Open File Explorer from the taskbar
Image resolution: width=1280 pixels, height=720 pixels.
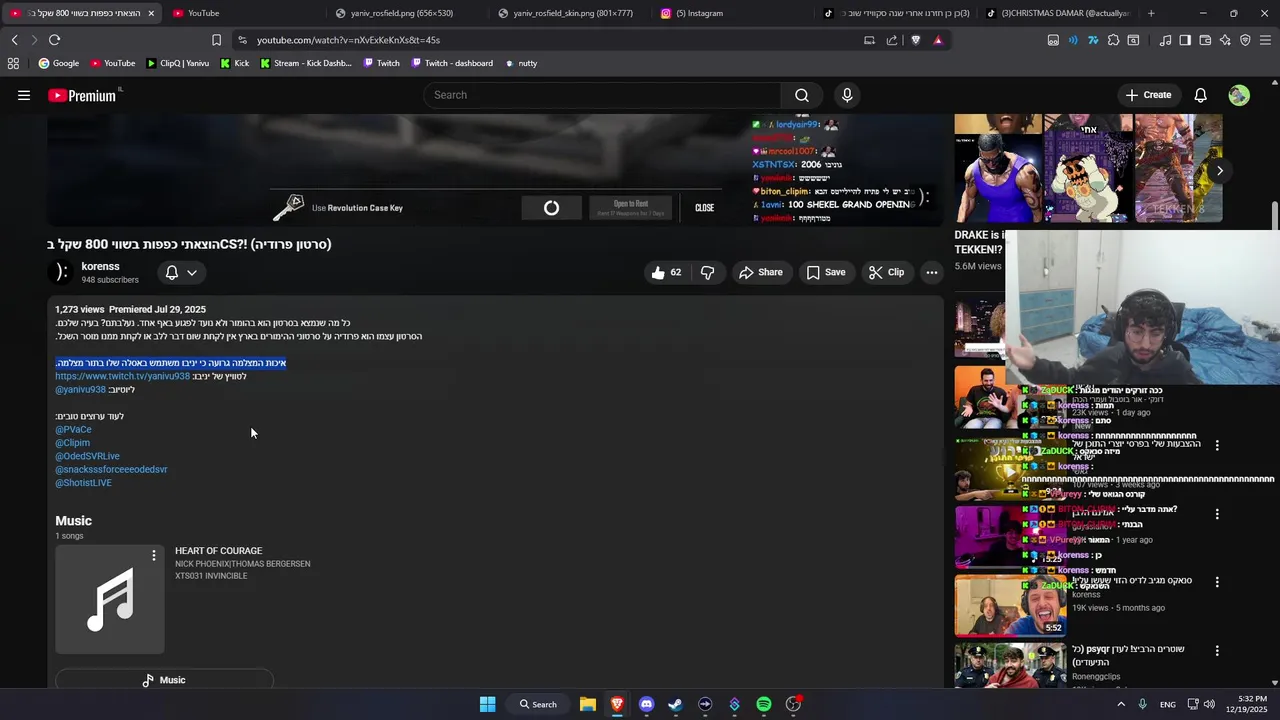[588, 704]
